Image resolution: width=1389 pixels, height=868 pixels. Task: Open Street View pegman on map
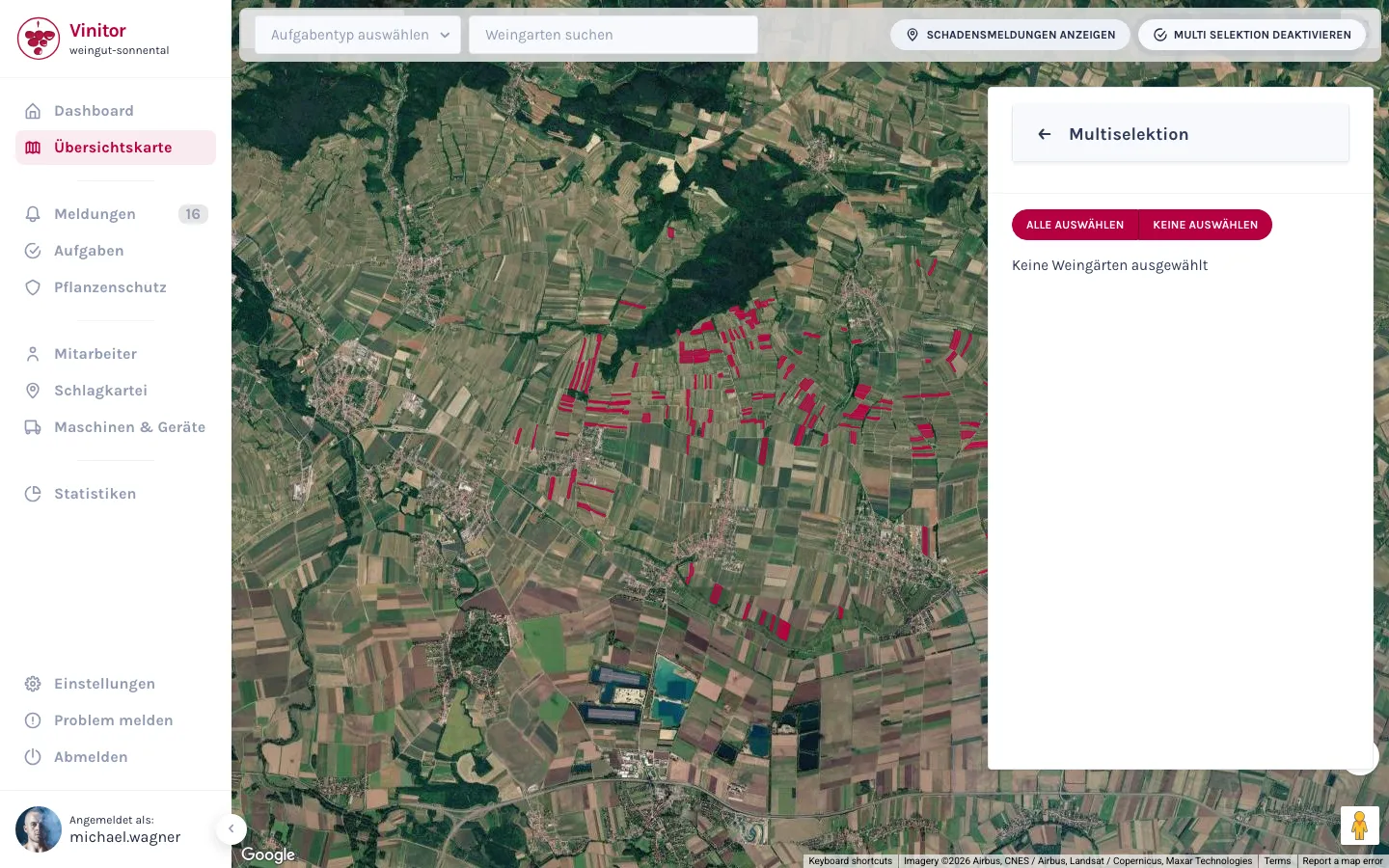pyautogui.click(x=1359, y=826)
